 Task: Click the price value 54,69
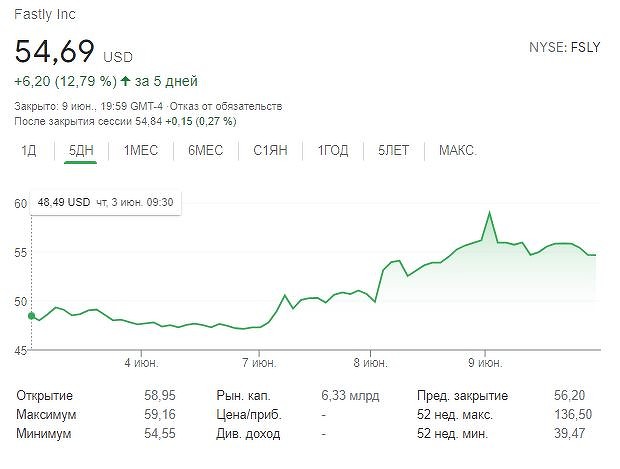[55, 51]
